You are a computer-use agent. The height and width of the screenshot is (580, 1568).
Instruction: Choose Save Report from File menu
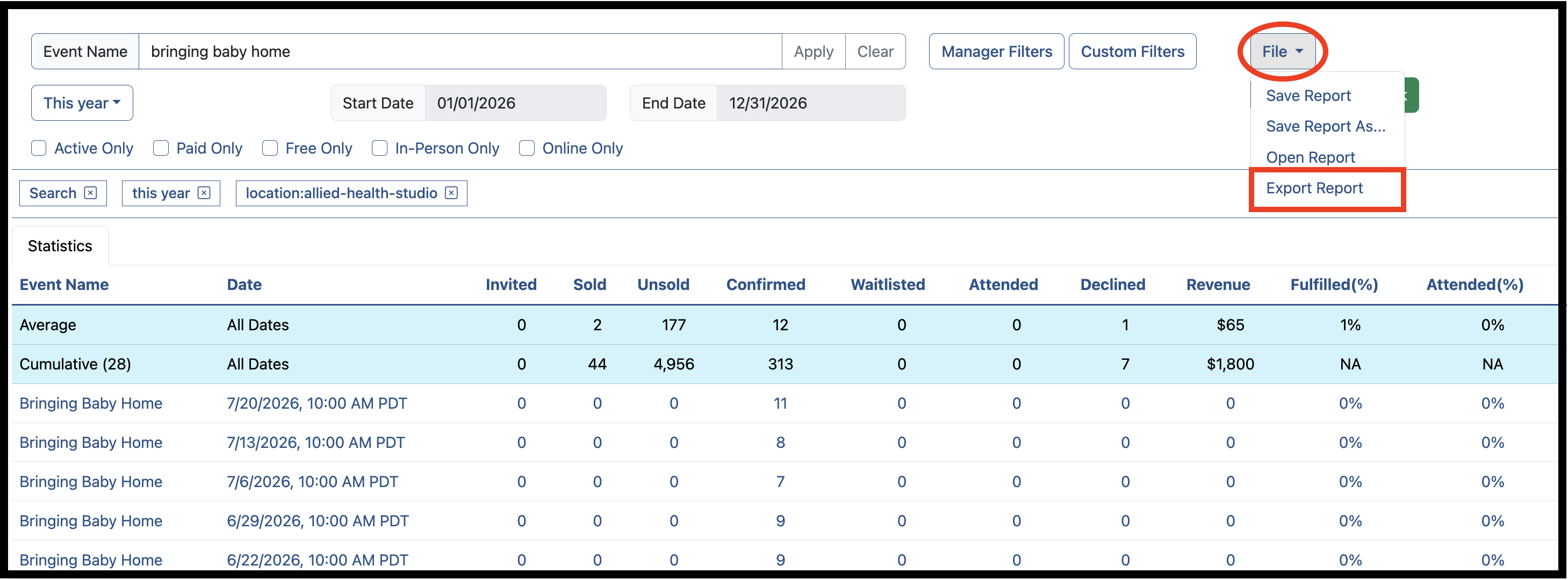(1308, 96)
